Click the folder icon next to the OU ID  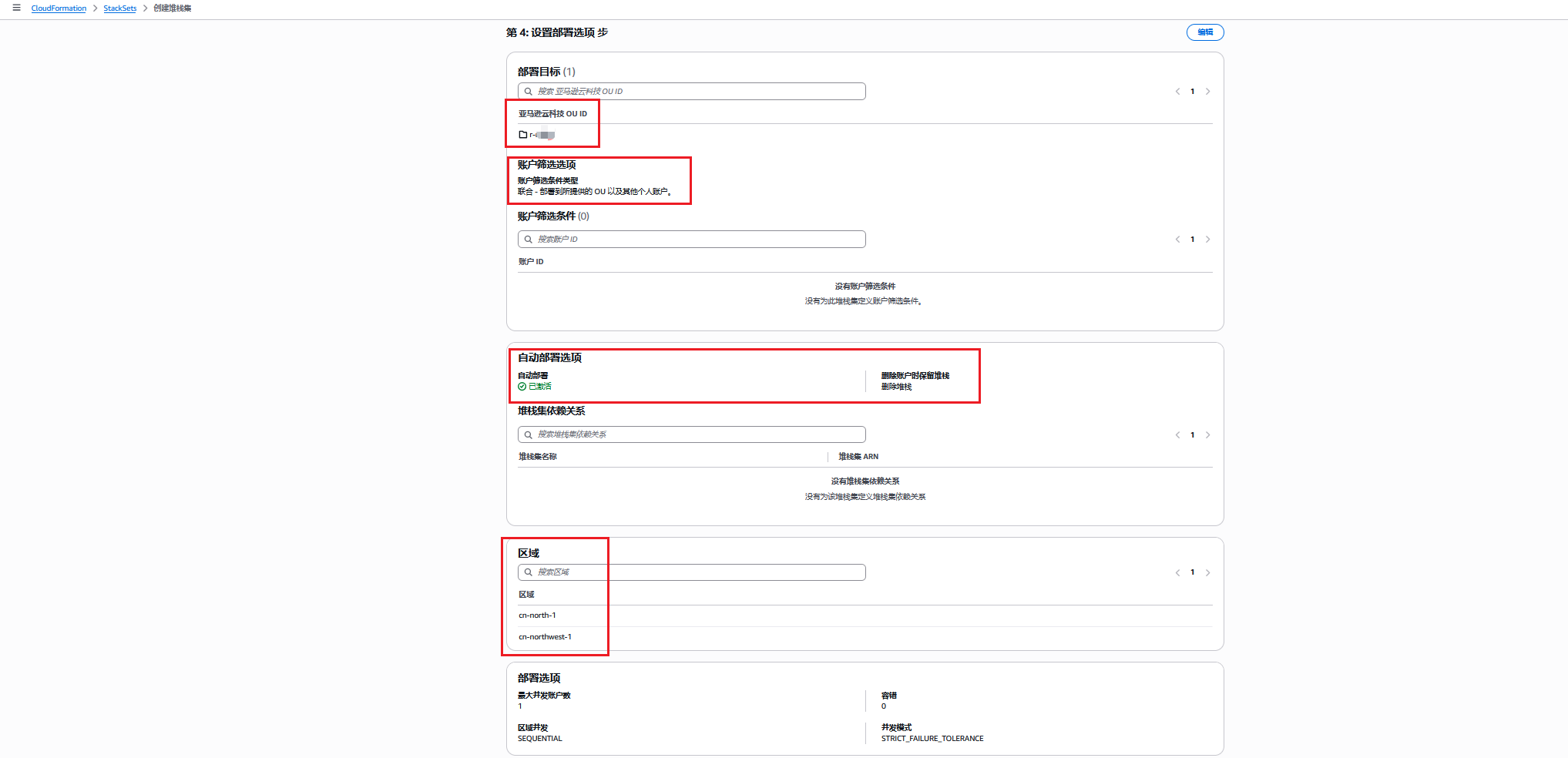click(x=522, y=133)
